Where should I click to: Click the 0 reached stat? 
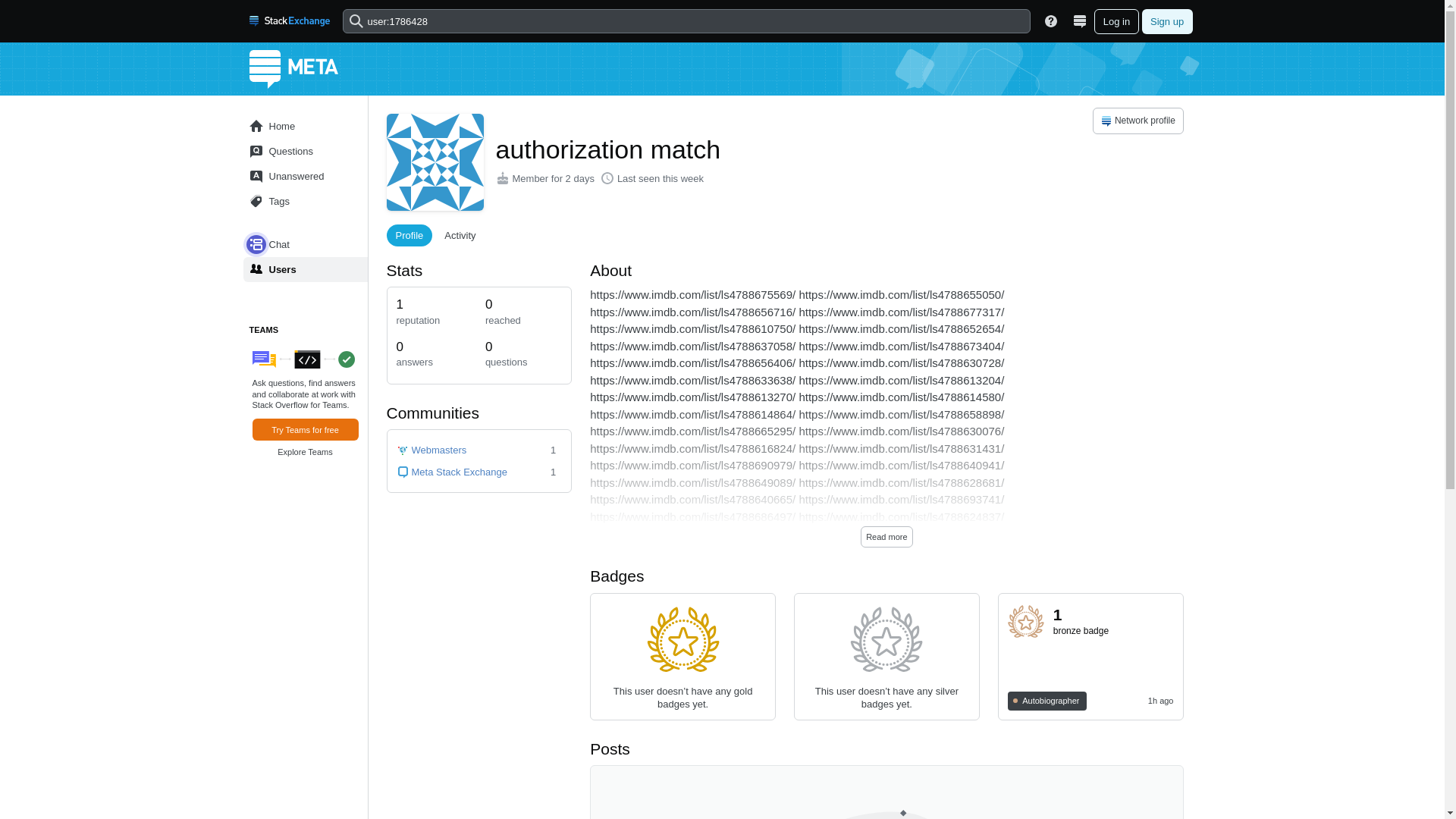503,312
